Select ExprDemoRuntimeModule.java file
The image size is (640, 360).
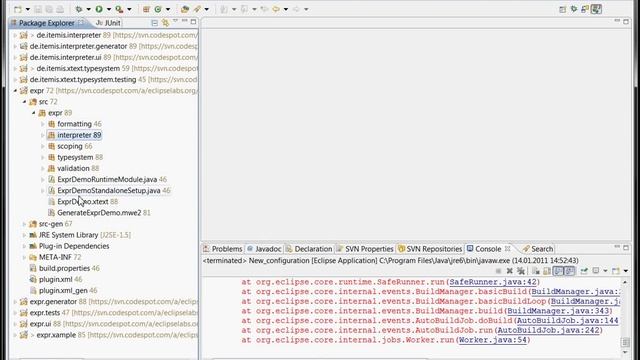(108, 179)
